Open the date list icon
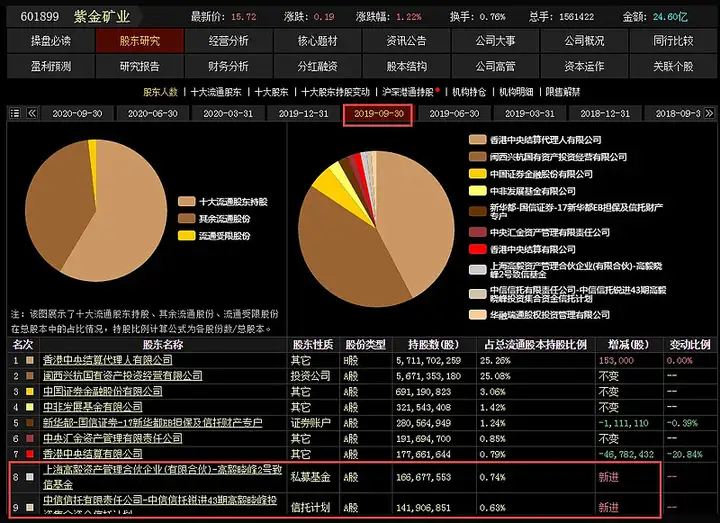 [x=15, y=113]
